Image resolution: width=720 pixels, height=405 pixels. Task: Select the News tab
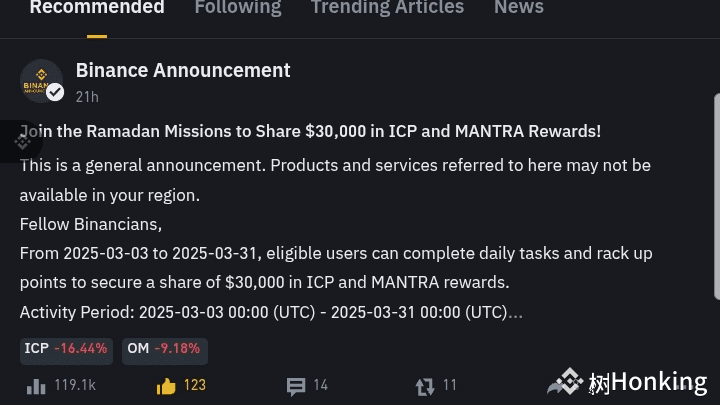click(518, 8)
